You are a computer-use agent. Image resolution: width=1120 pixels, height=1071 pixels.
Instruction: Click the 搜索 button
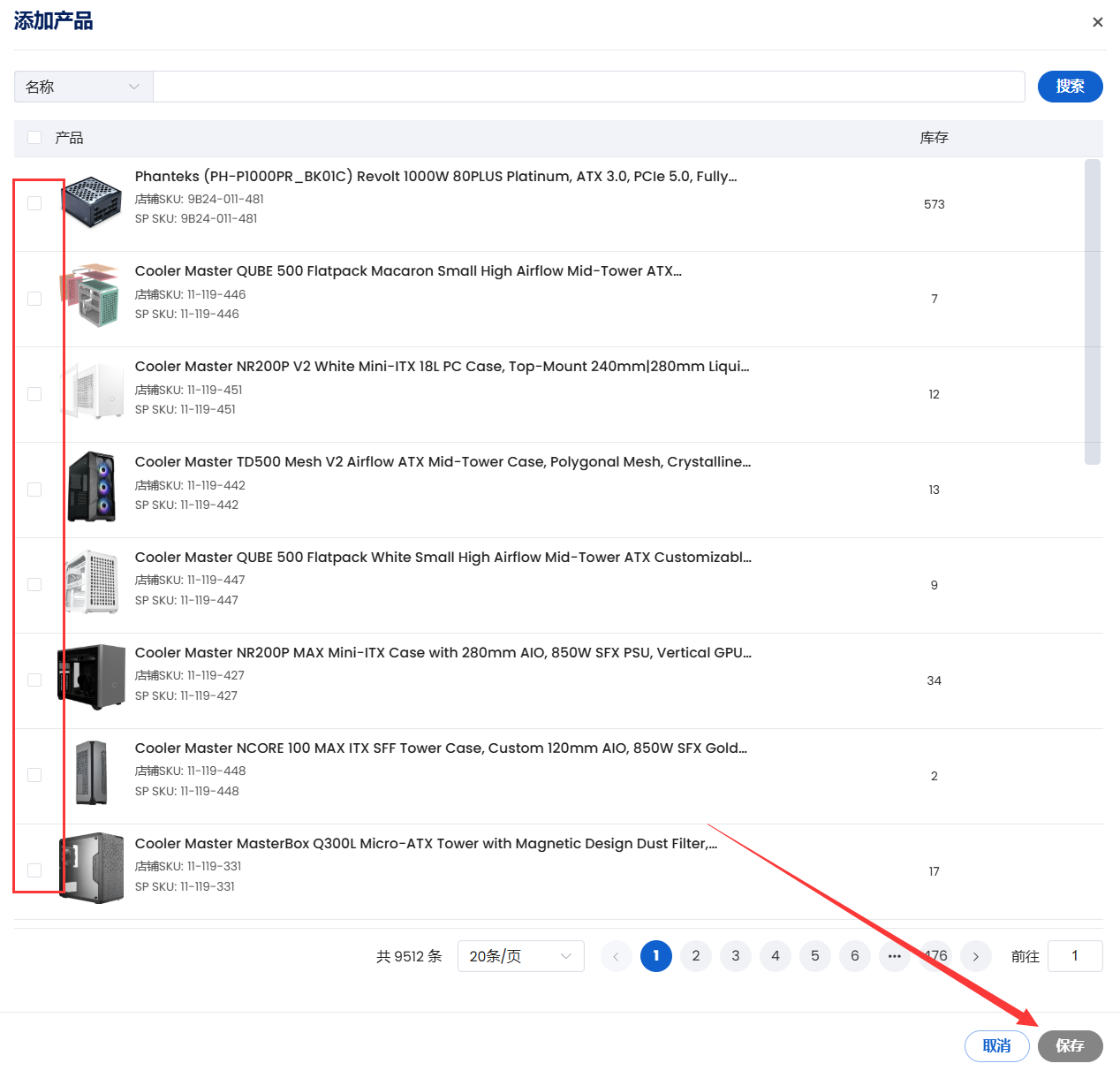[1070, 87]
